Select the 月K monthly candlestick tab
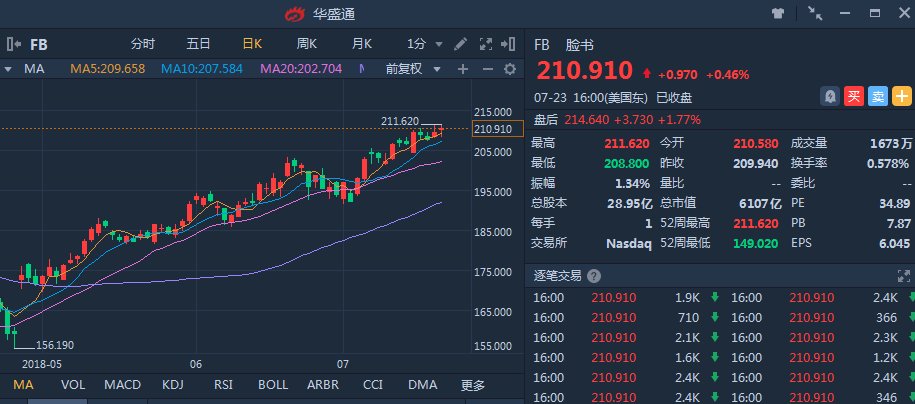 point(362,44)
